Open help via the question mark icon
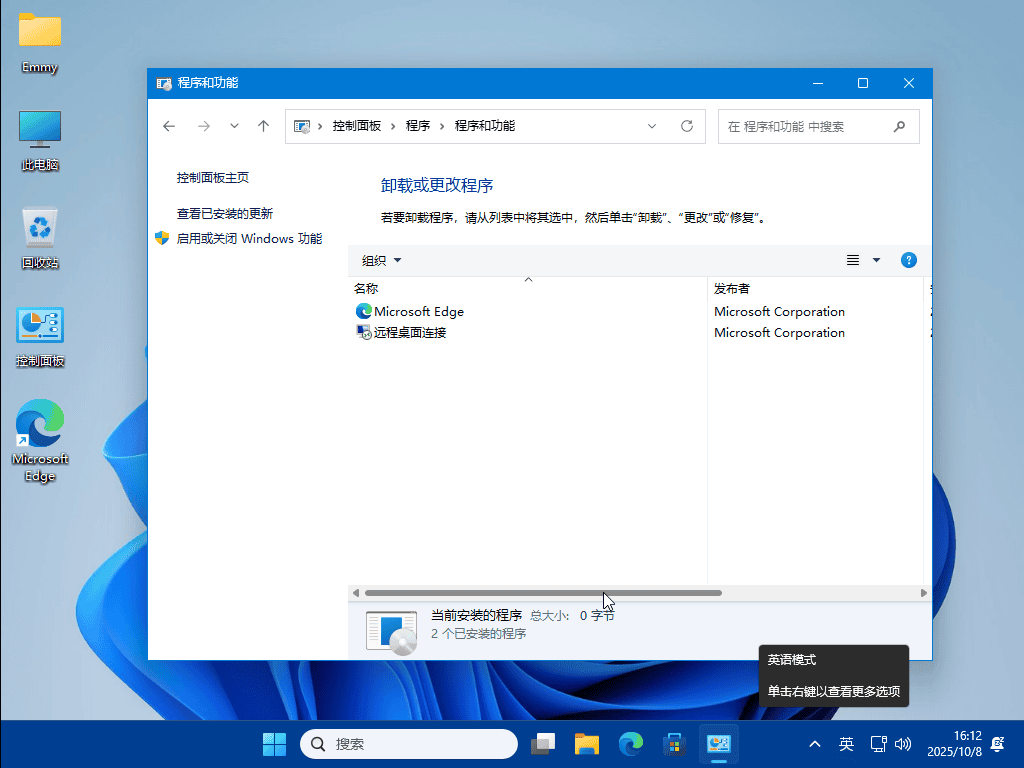1024x768 pixels. [x=908, y=260]
